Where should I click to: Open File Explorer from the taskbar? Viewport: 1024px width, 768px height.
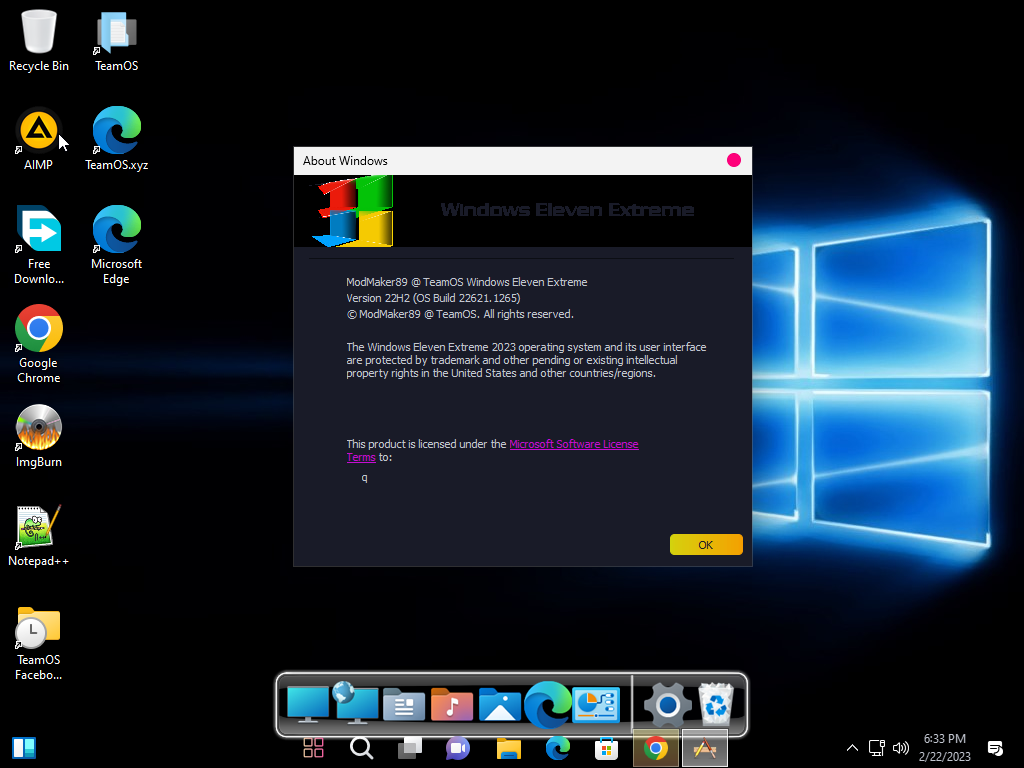point(509,748)
